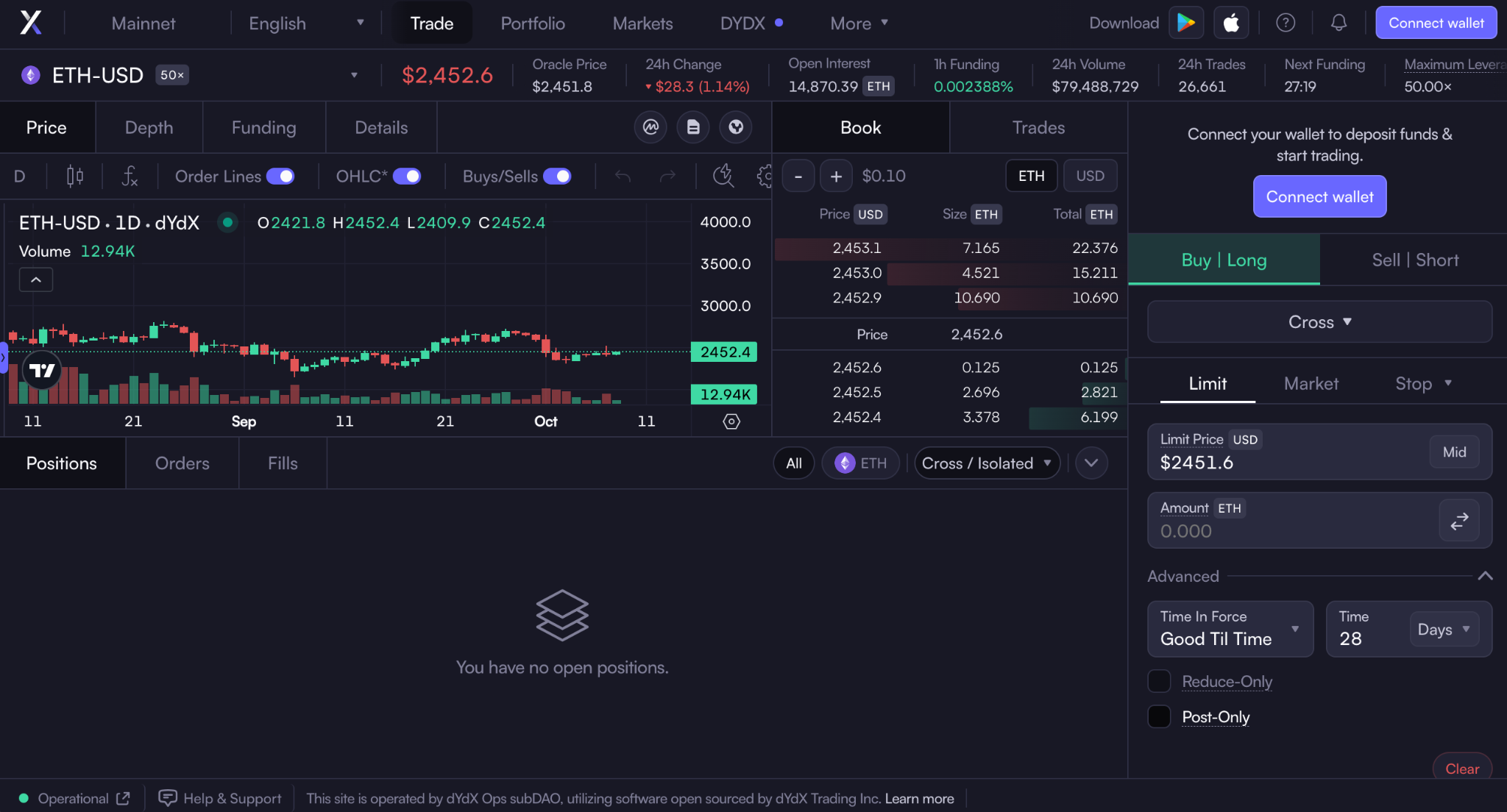Toggle the Order Lines switch

[x=280, y=177]
